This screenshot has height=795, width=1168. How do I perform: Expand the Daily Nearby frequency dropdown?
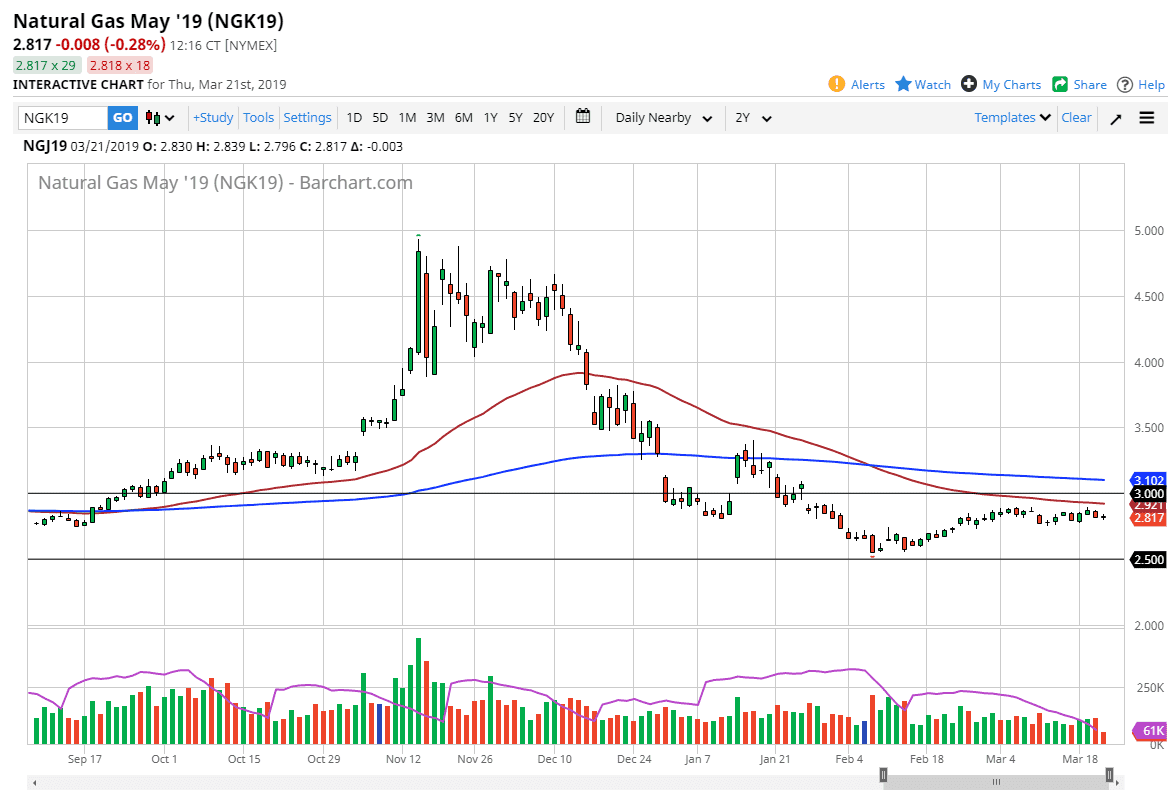tap(664, 118)
